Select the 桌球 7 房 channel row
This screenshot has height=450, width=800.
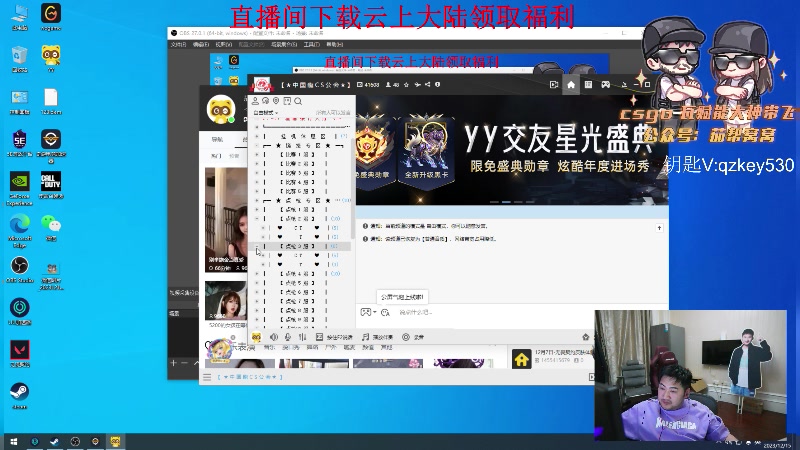click(298, 302)
